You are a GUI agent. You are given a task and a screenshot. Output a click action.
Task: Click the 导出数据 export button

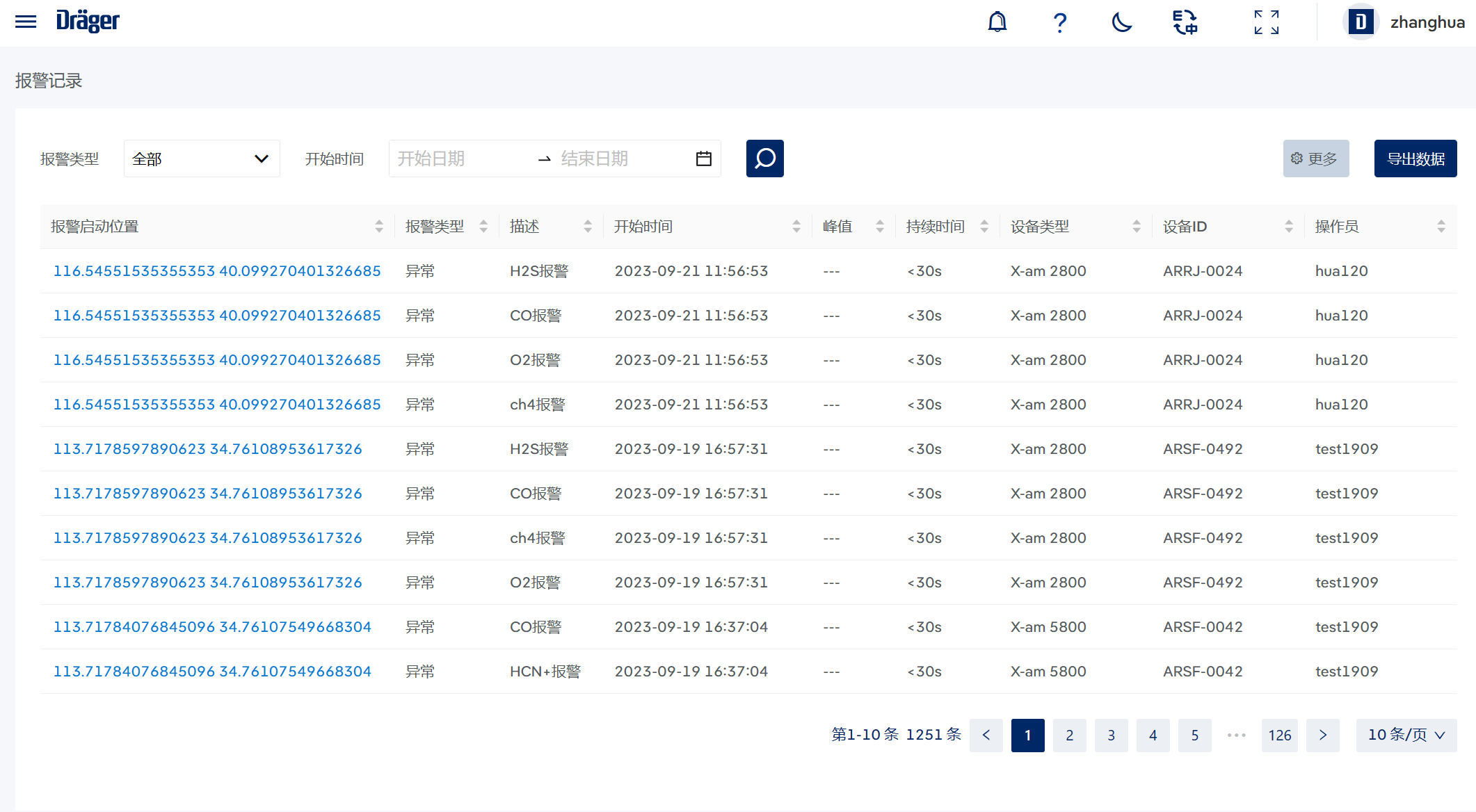[x=1415, y=159]
